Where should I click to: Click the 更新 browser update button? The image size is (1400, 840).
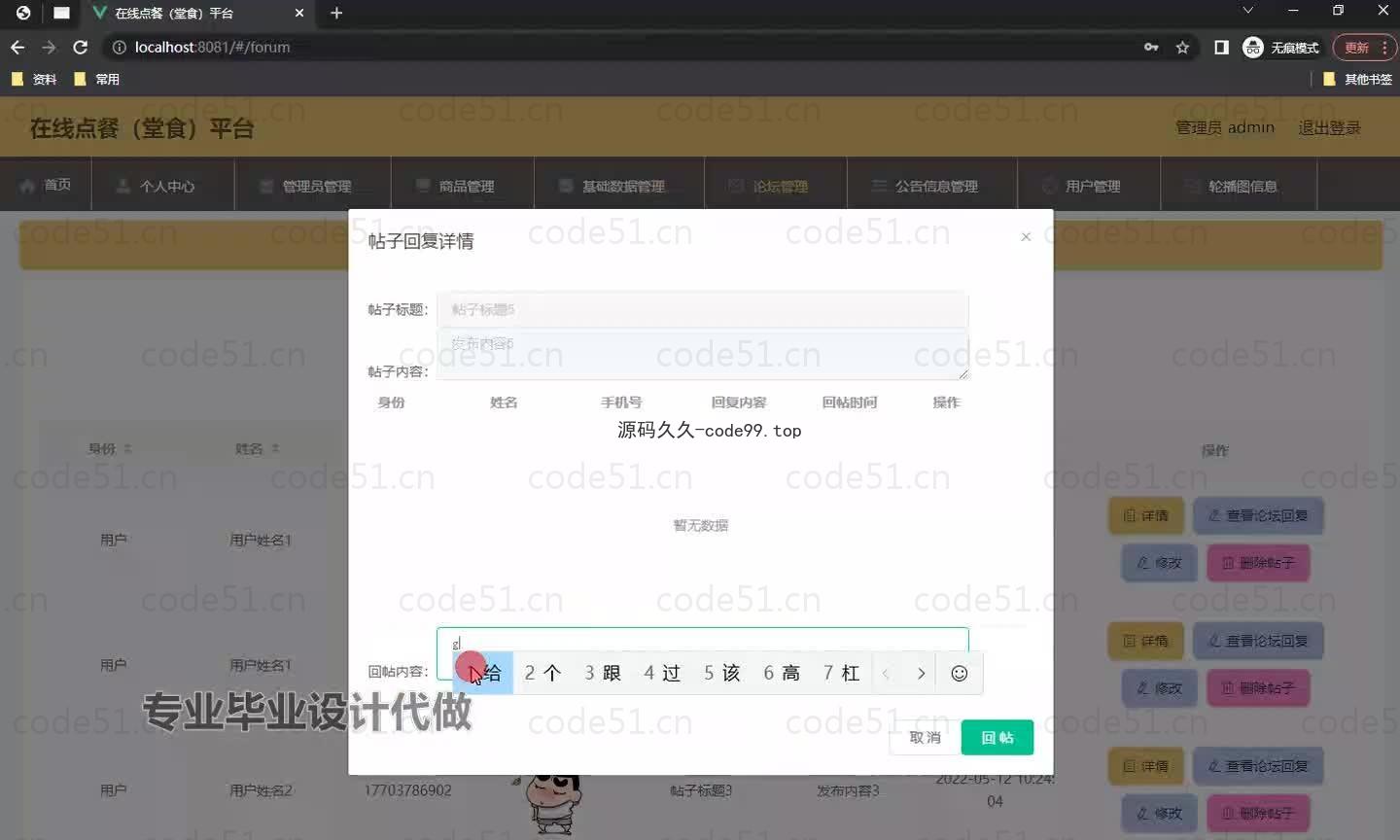click(x=1364, y=47)
